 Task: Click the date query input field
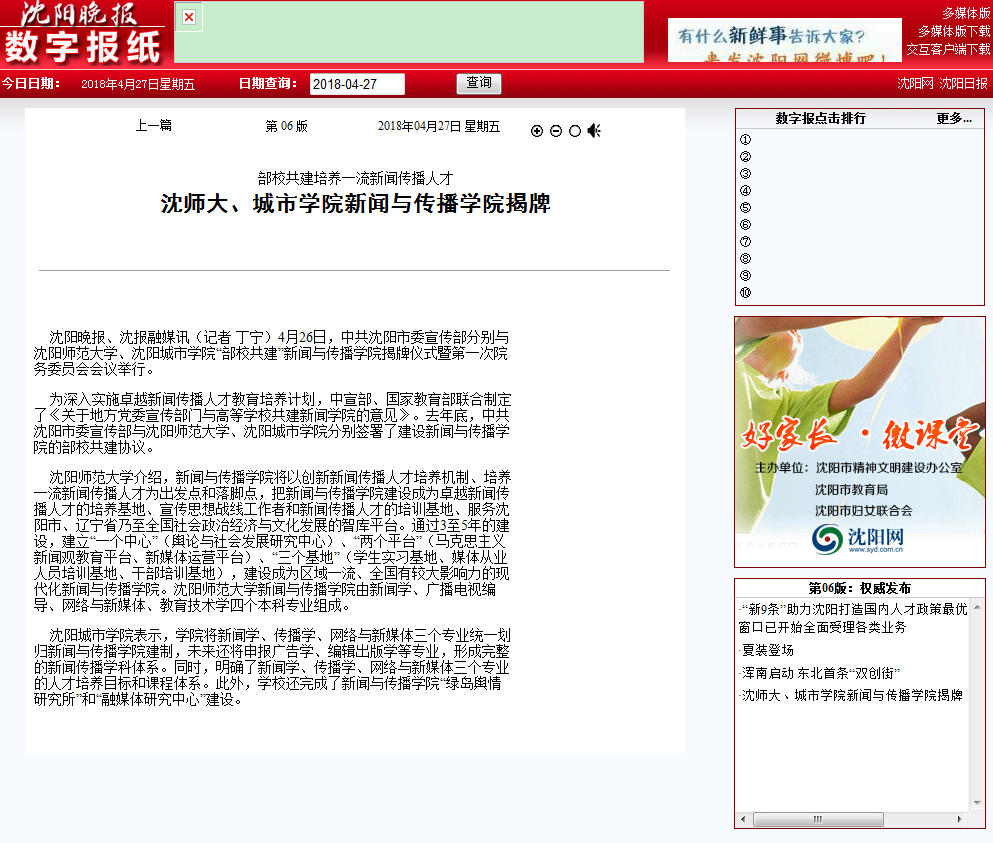tap(357, 84)
